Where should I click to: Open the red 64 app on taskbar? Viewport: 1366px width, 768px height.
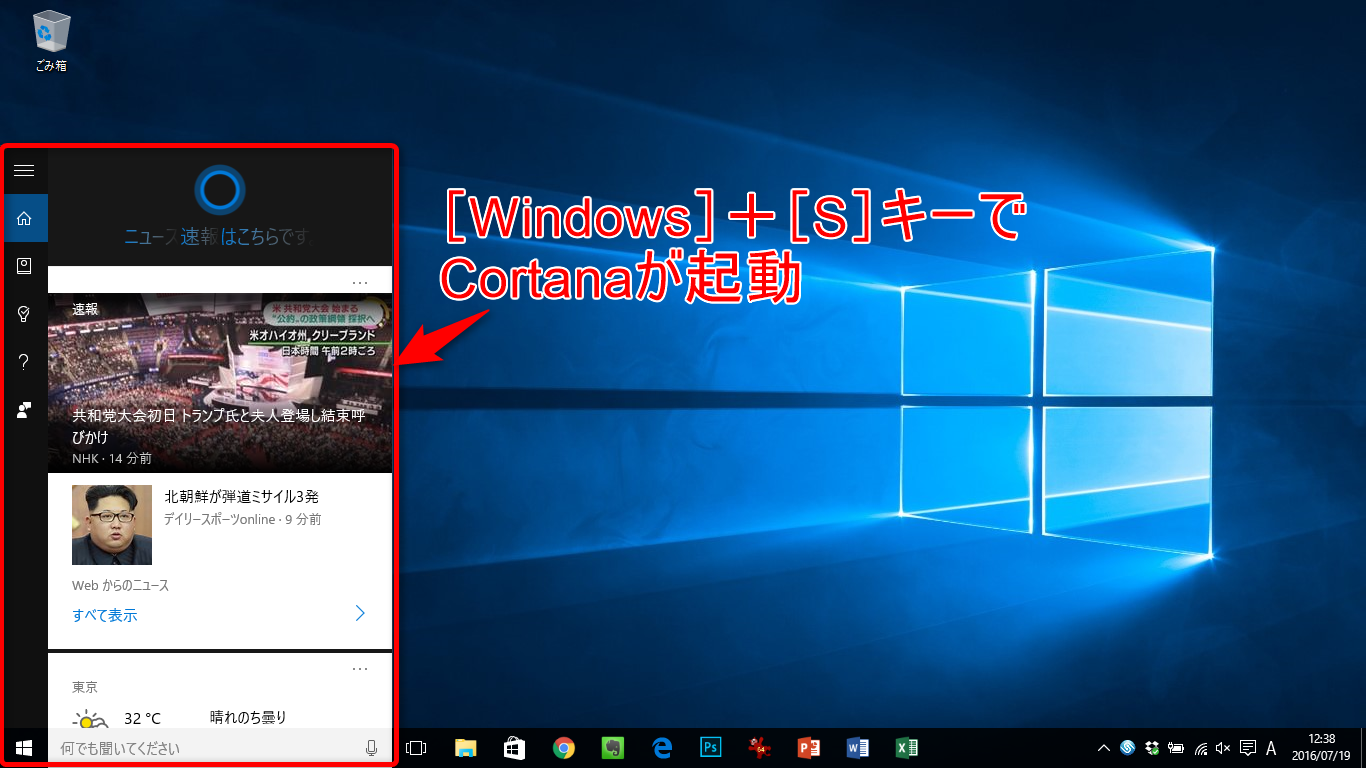760,748
